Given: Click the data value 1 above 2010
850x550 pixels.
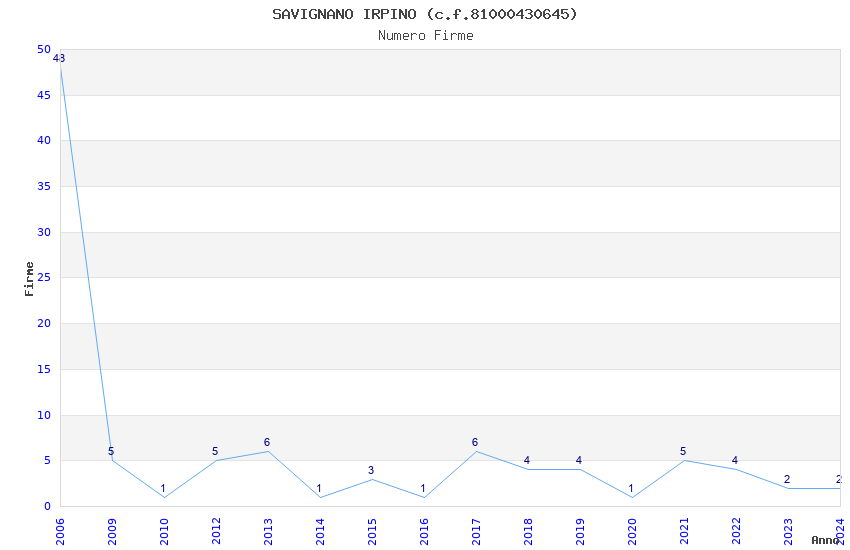Looking at the screenshot, I should click(x=163, y=489).
